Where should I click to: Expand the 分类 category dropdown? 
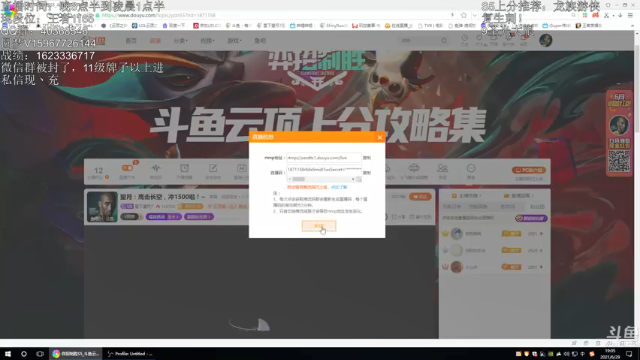pyautogui.click(x=180, y=40)
